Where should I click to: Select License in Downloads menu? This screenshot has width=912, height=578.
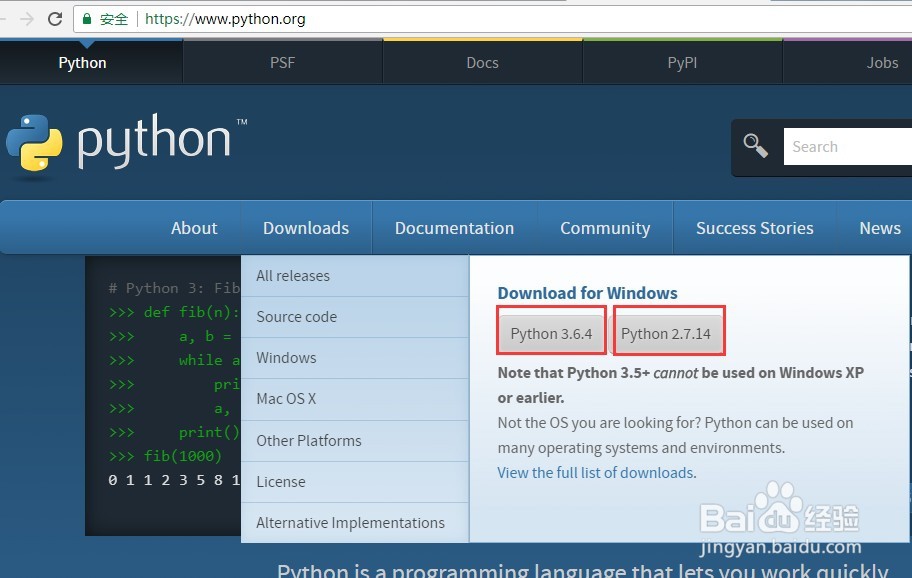coord(355,482)
